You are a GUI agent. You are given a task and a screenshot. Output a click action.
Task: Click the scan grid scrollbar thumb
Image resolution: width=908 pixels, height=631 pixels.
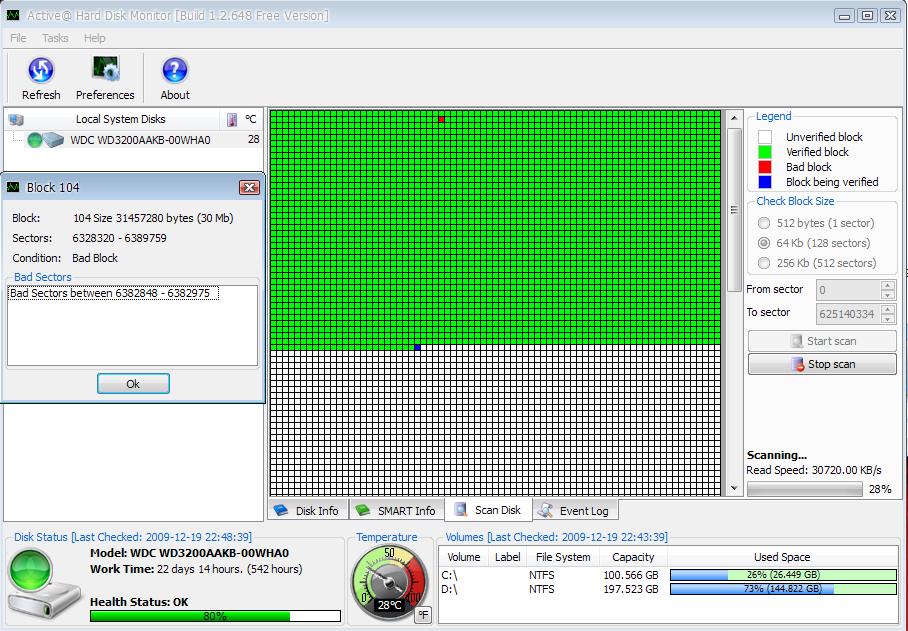[734, 210]
